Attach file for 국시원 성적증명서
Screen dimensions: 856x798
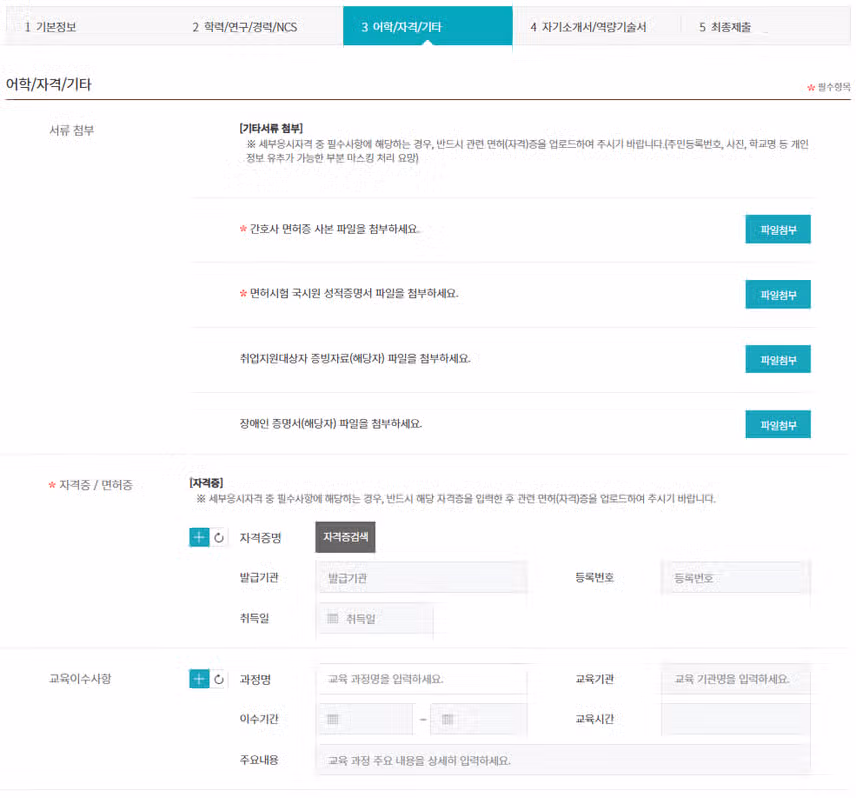tap(778, 294)
